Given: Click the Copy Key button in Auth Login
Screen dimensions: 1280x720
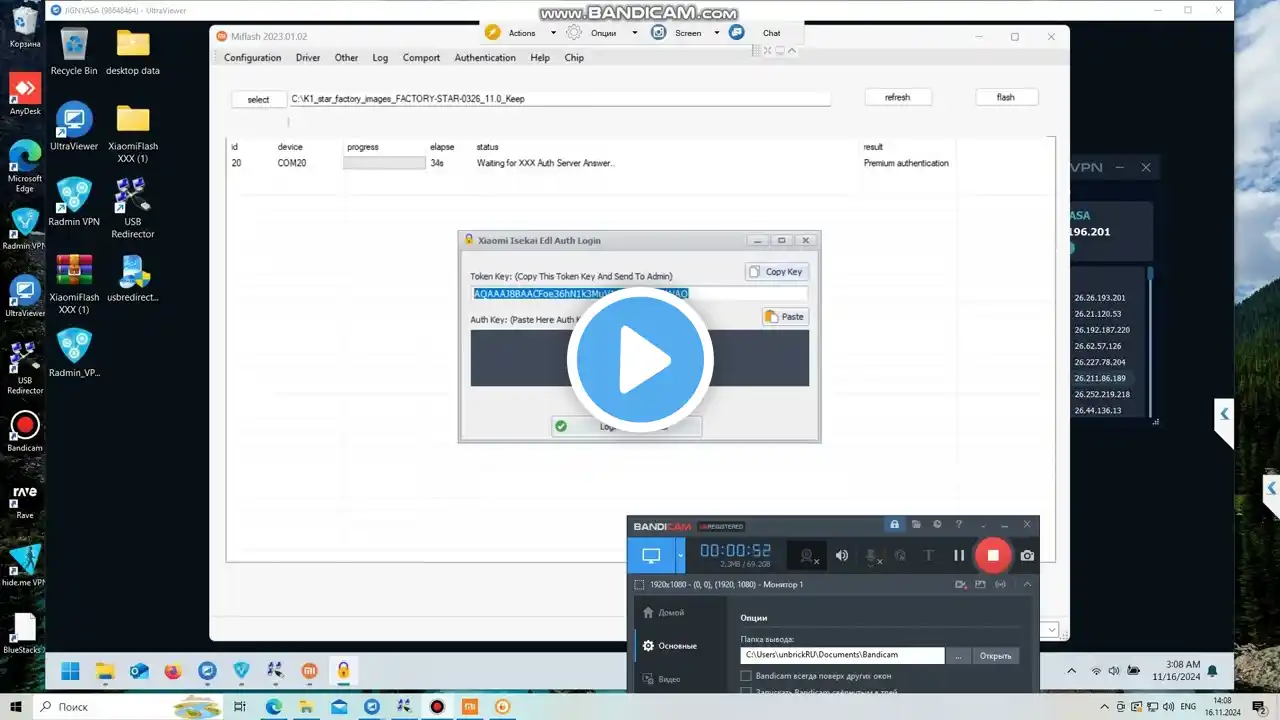Looking at the screenshot, I should (x=776, y=272).
